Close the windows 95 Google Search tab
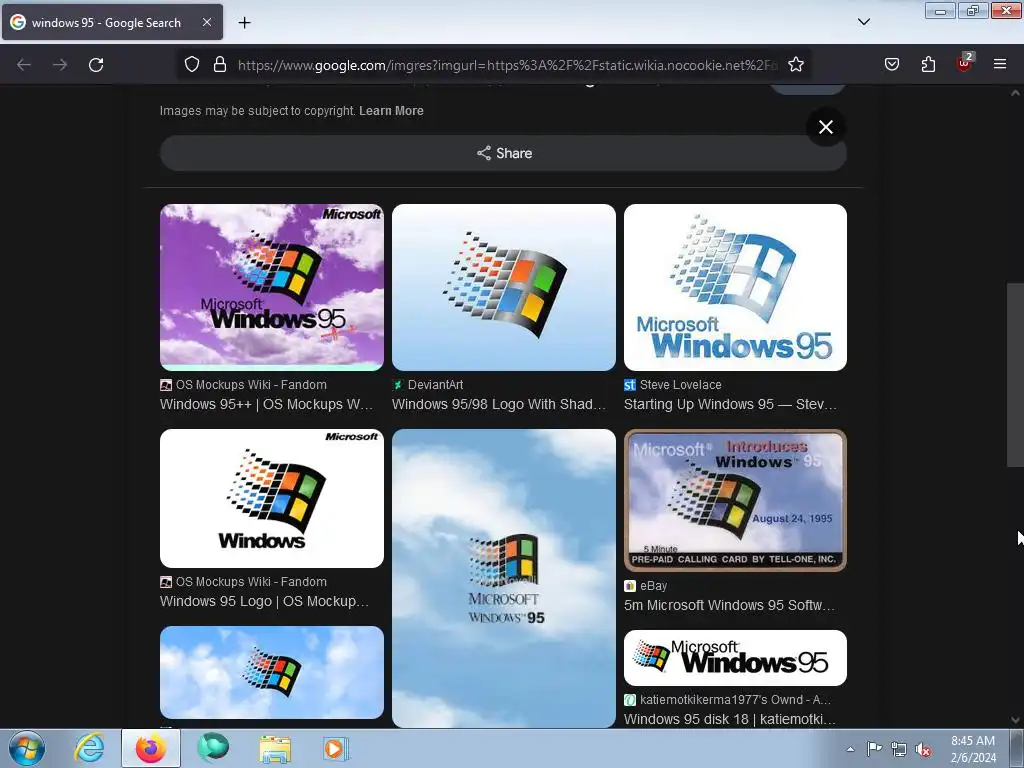The width and height of the screenshot is (1024, 768). point(206,22)
